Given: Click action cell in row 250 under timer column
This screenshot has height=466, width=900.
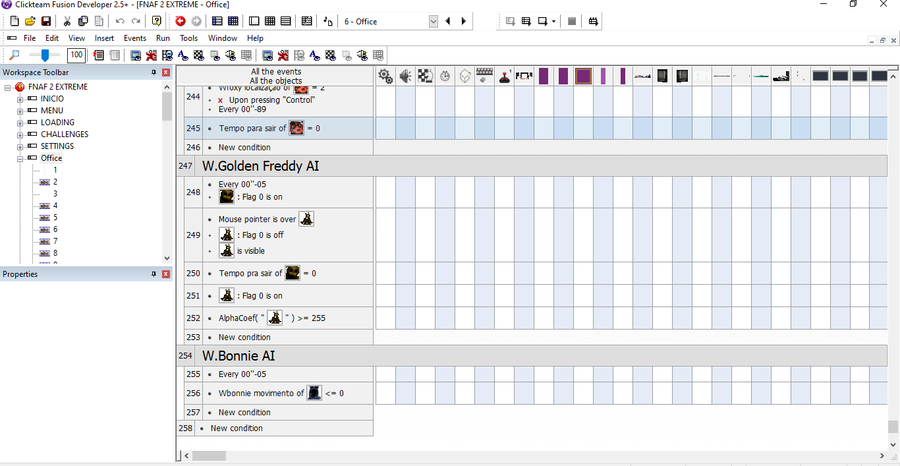Looking at the screenshot, I should pyautogui.click(x=445, y=273).
